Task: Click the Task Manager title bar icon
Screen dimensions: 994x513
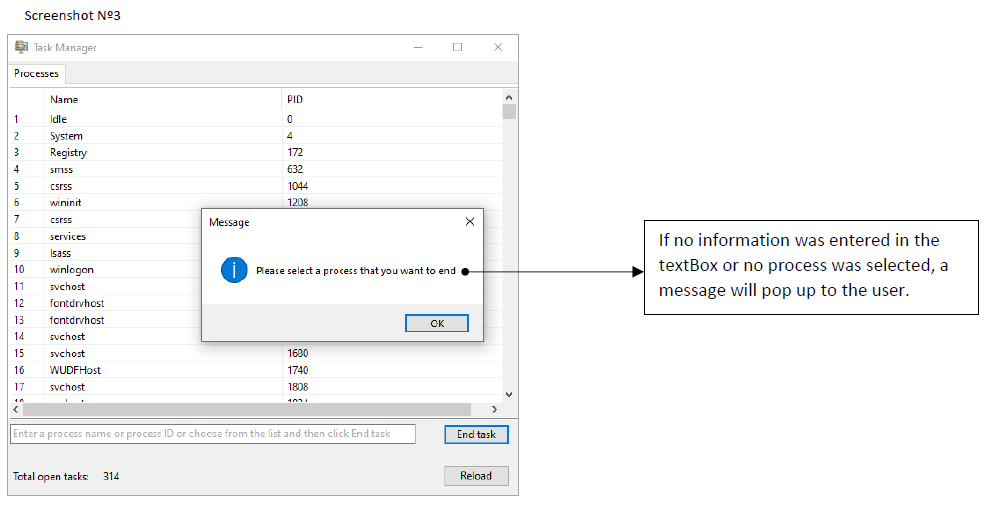Action: (22, 47)
